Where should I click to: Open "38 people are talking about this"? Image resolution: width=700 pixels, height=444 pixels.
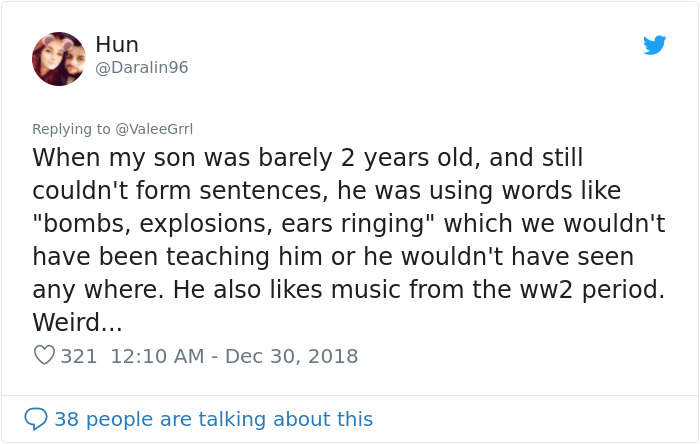tap(213, 419)
